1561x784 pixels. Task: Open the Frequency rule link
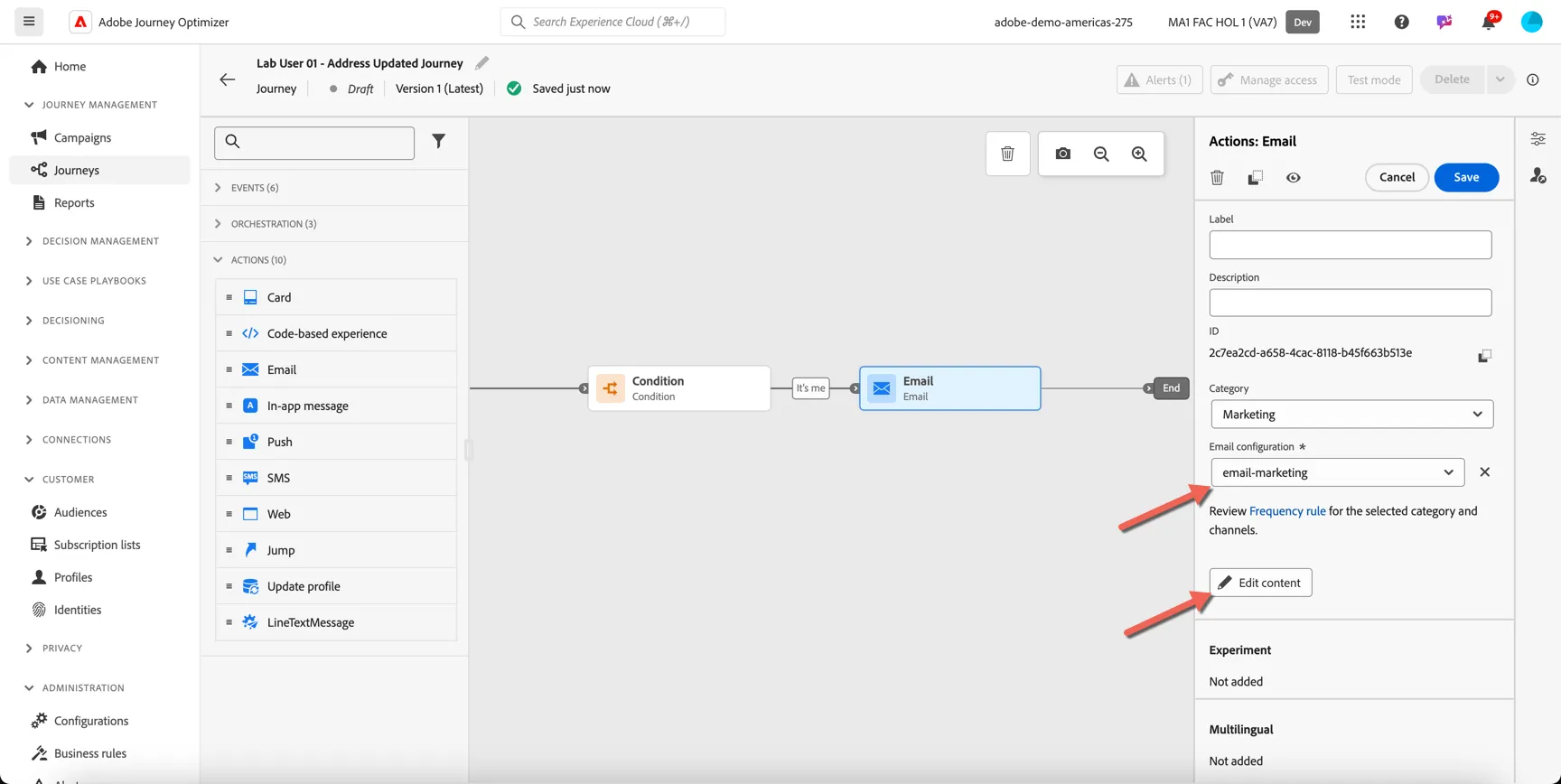[x=1287, y=511]
